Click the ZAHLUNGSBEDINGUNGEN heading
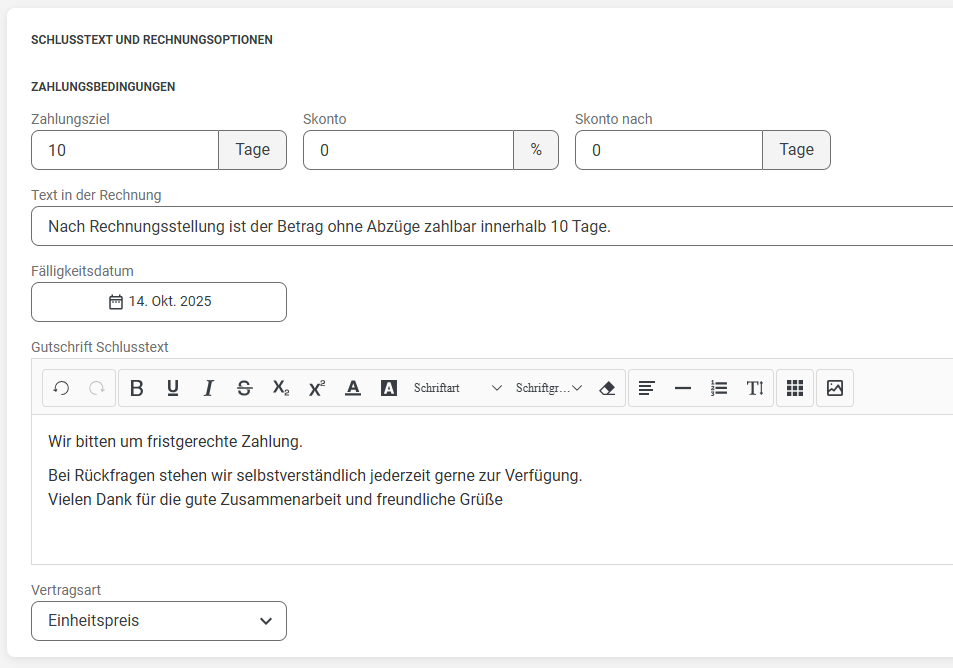 [103, 87]
